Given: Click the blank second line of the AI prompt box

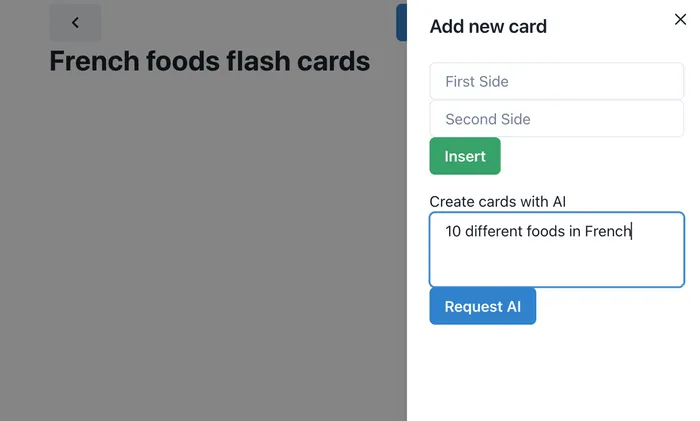Looking at the screenshot, I should coord(556,261).
